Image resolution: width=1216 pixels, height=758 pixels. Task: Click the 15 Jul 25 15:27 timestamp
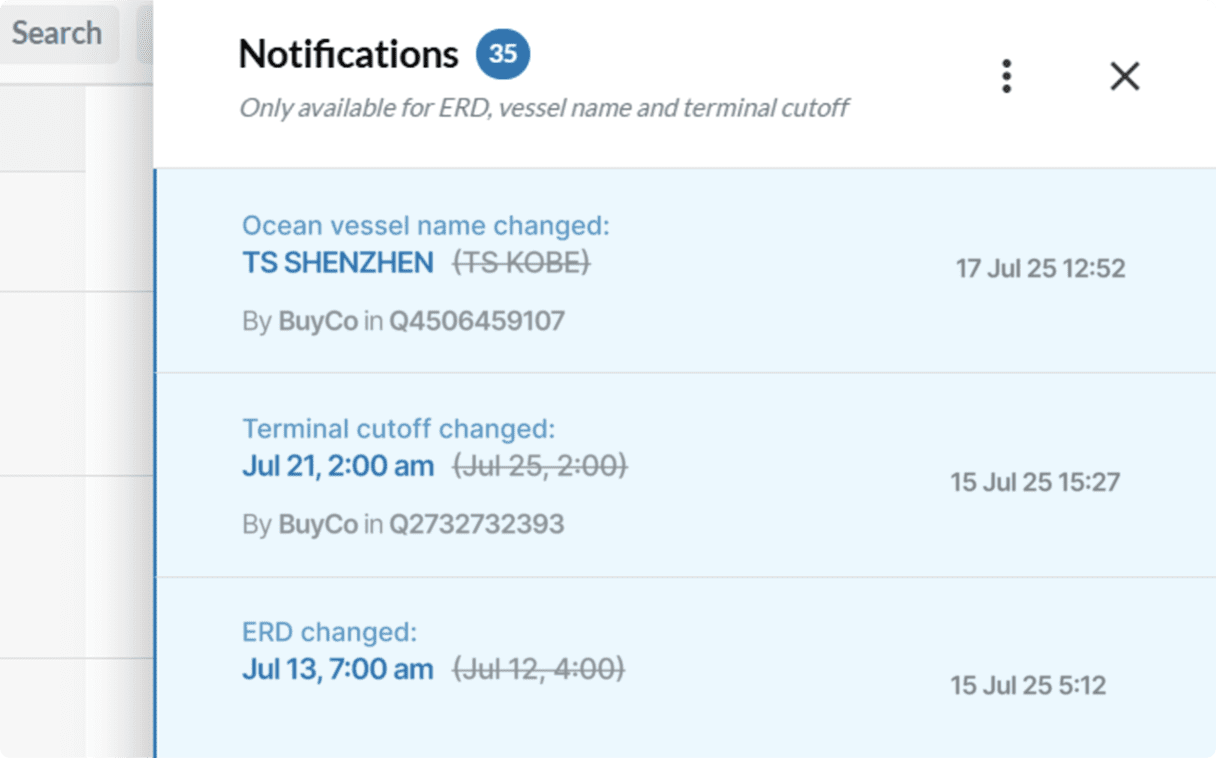click(1035, 482)
